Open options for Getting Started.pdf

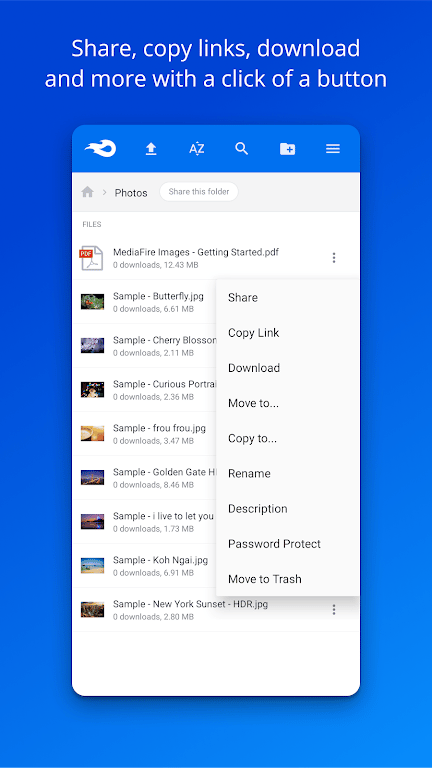click(x=334, y=258)
